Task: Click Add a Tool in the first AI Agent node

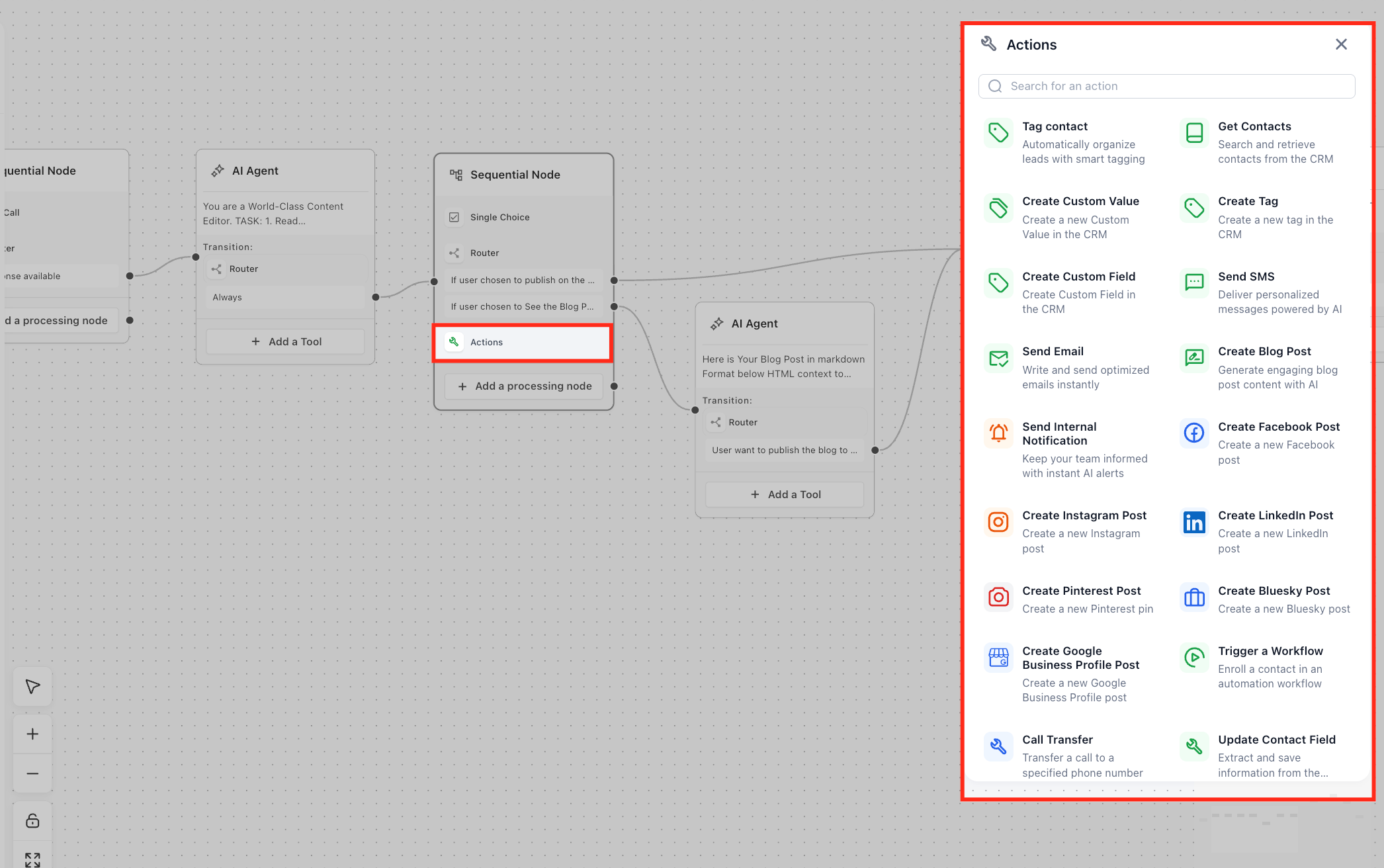Action: 286,342
